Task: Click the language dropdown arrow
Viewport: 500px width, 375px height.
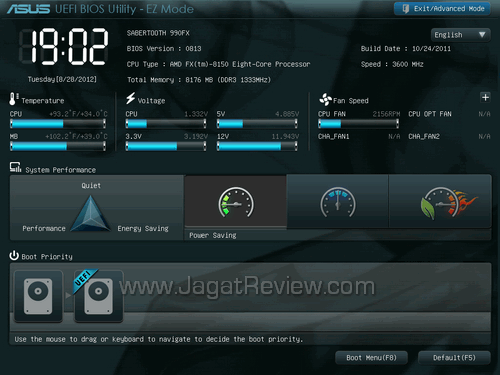Action: [x=482, y=35]
